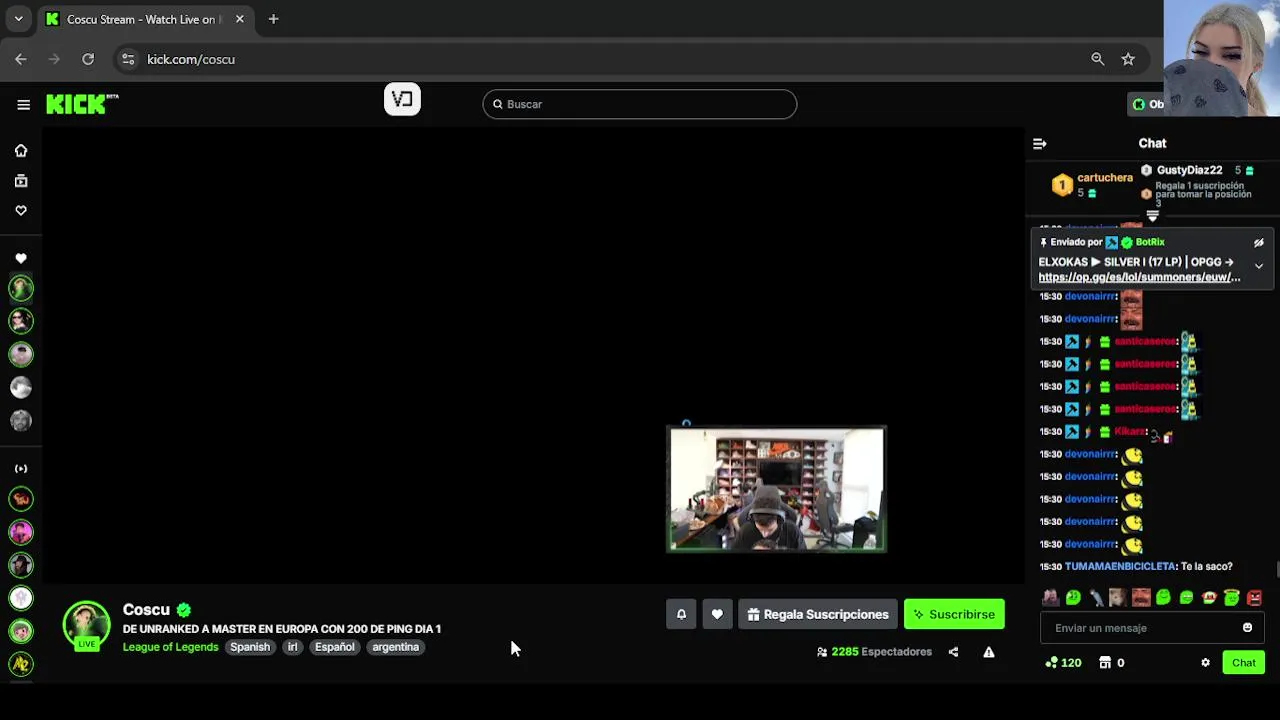Collapse the chat panel with arrow icon
Screen dimensions: 1280x720
coord(1040,143)
